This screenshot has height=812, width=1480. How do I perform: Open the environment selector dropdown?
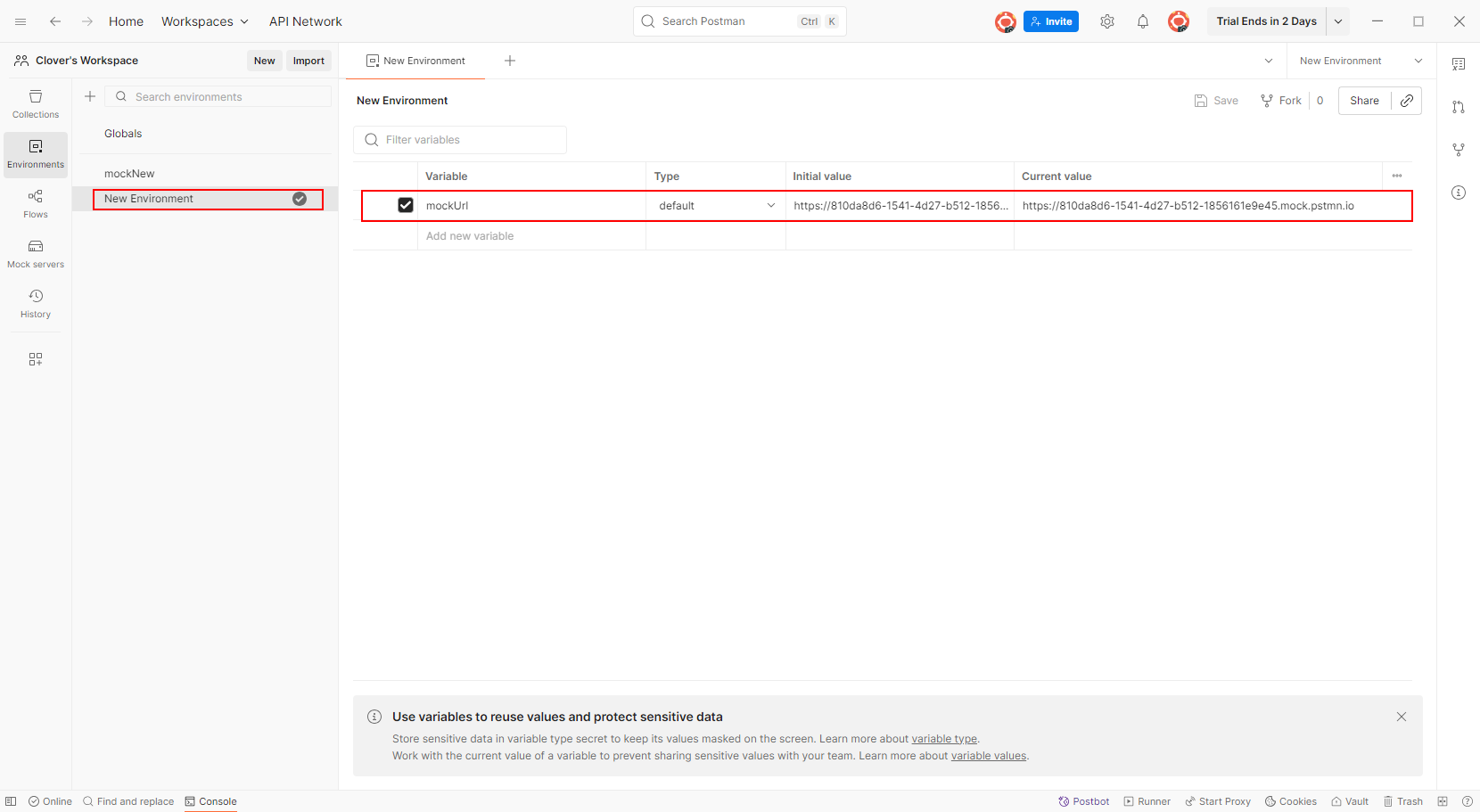click(x=1361, y=61)
